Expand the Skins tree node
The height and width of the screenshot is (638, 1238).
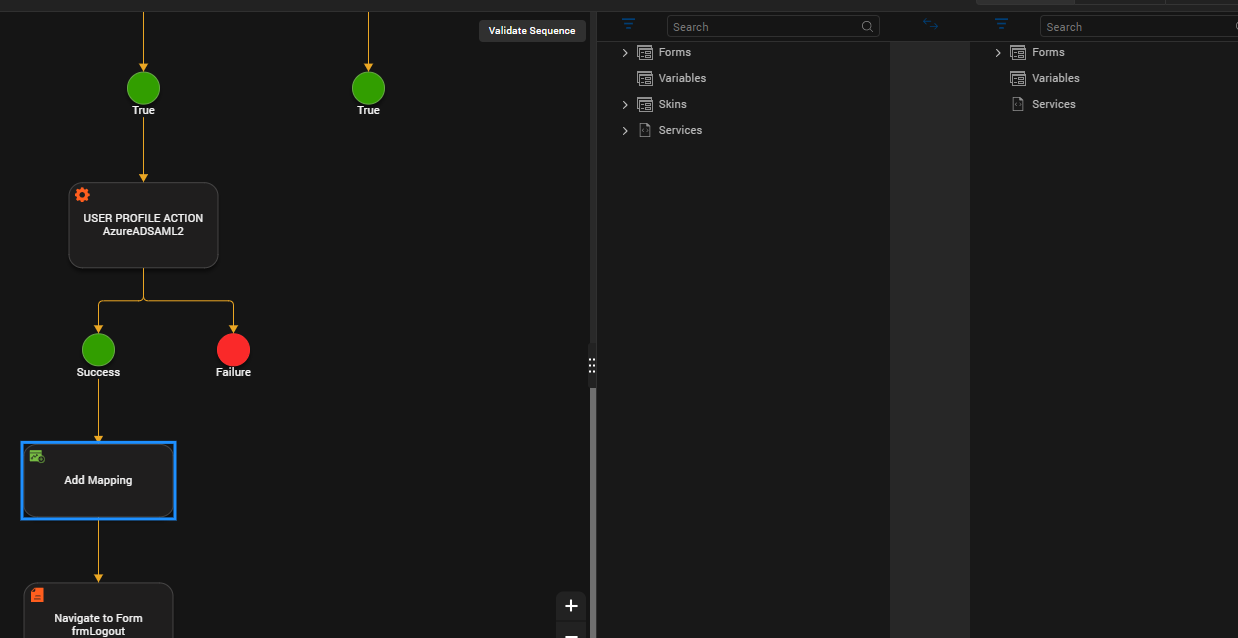[625, 105]
